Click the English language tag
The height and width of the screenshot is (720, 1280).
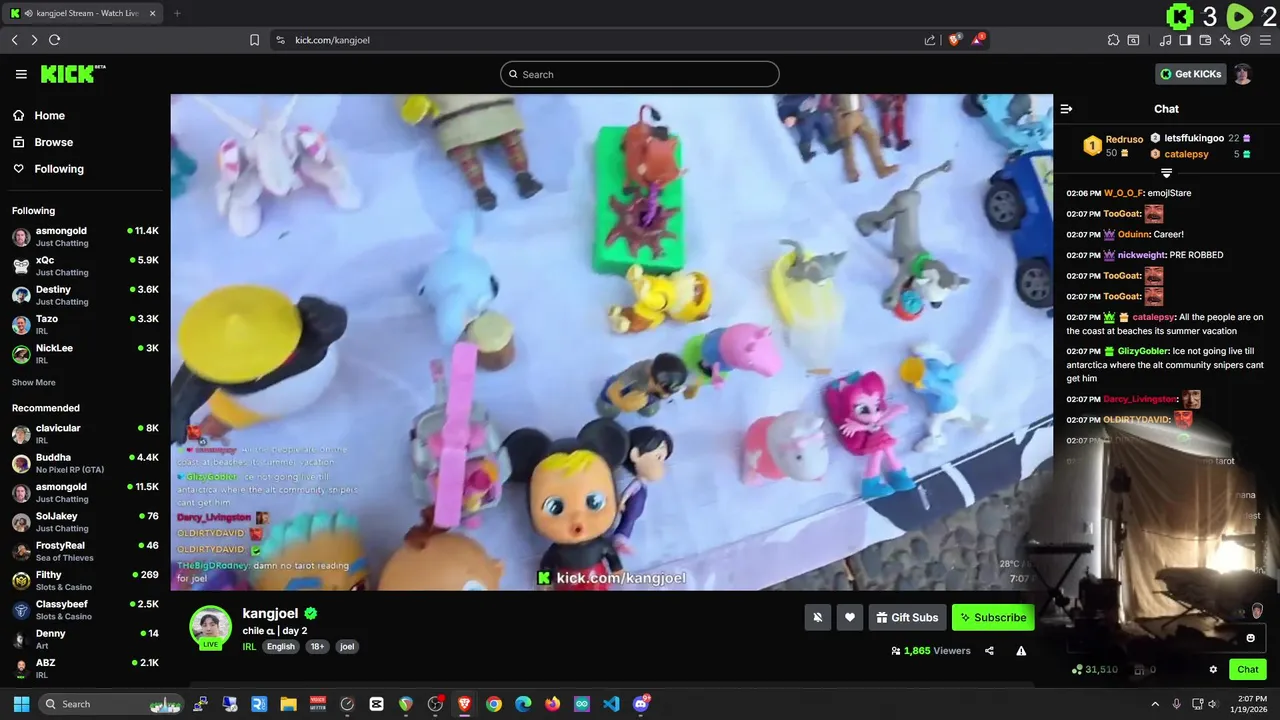tap(281, 646)
